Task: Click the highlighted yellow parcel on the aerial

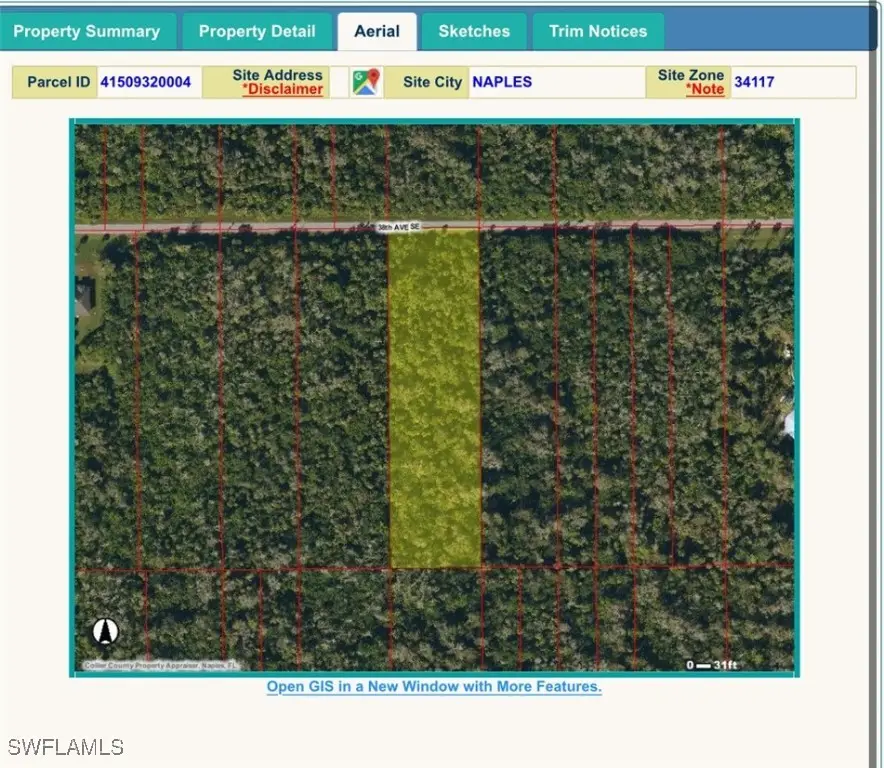Action: click(437, 400)
